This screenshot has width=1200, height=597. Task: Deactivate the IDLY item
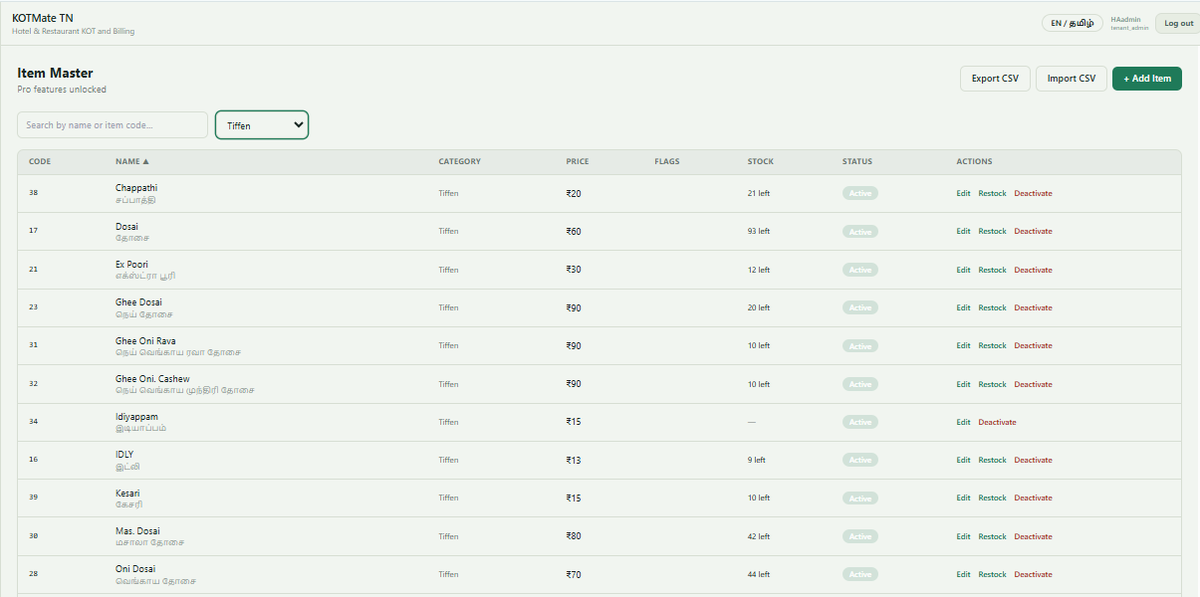click(1033, 460)
